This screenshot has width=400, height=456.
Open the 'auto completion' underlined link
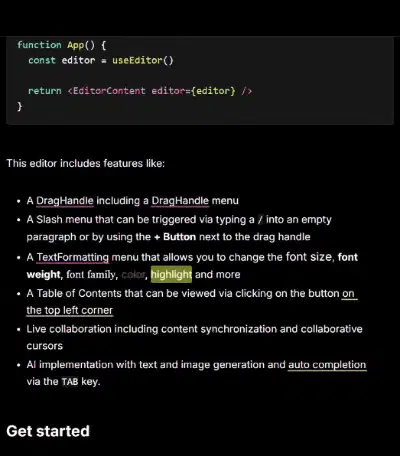pyautogui.click(x=327, y=365)
